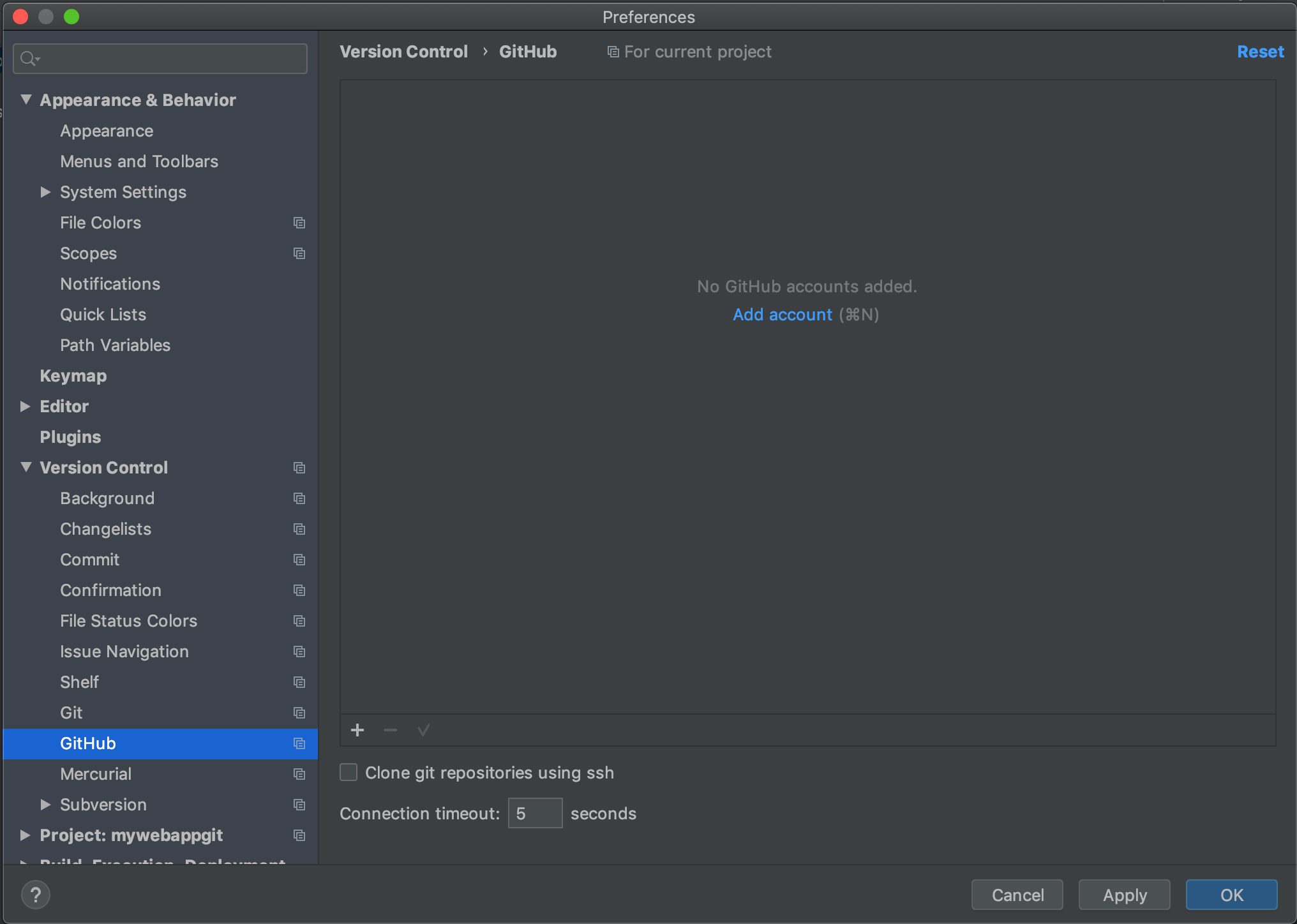Expand the Editor section

[x=26, y=406]
